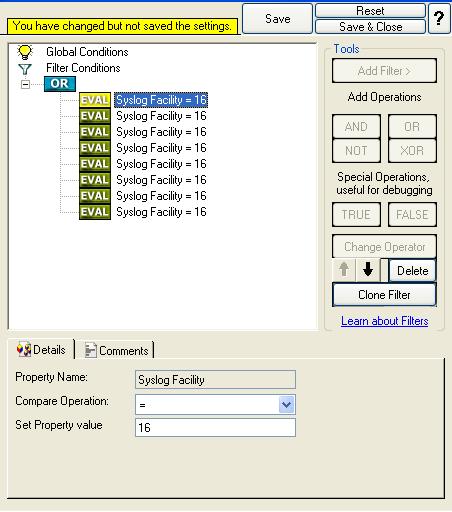Click the OR operator node icon

(x=60, y=84)
